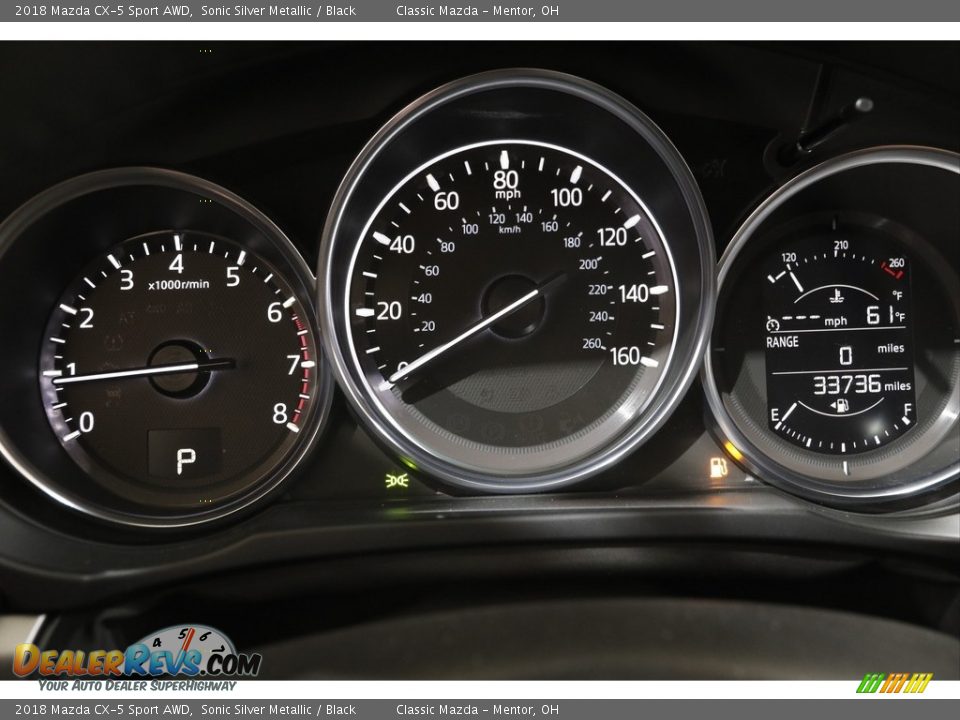Screen dimensions: 960x720
Task: Click the RANGE label on display
Action: (x=782, y=342)
